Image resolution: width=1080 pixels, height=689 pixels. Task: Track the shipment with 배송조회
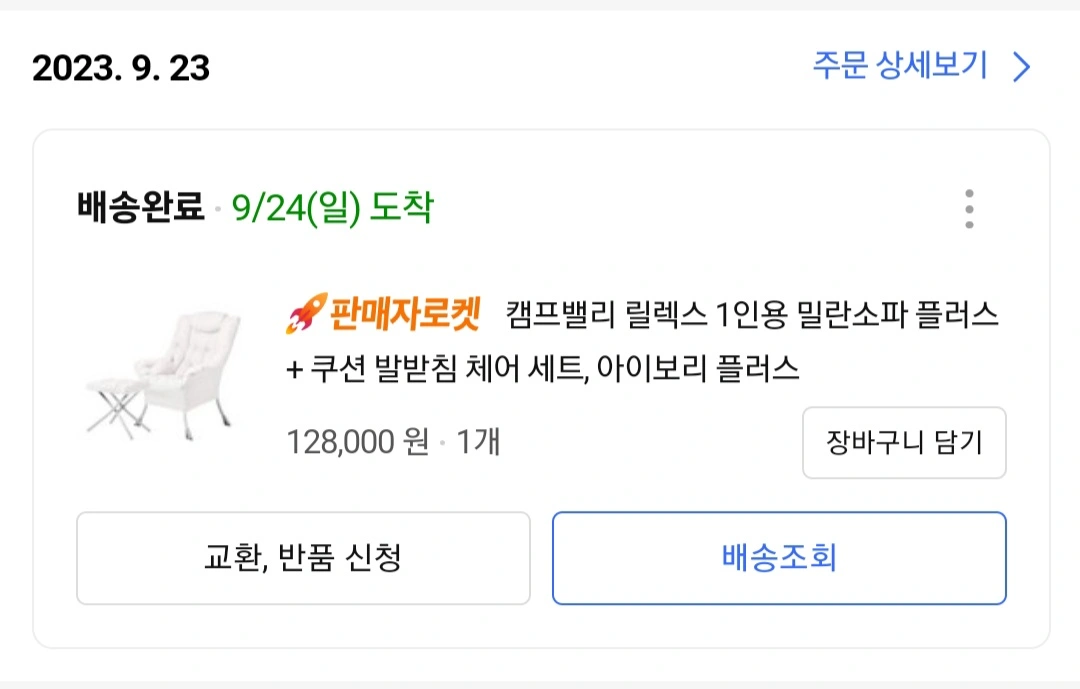pyautogui.click(x=779, y=558)
